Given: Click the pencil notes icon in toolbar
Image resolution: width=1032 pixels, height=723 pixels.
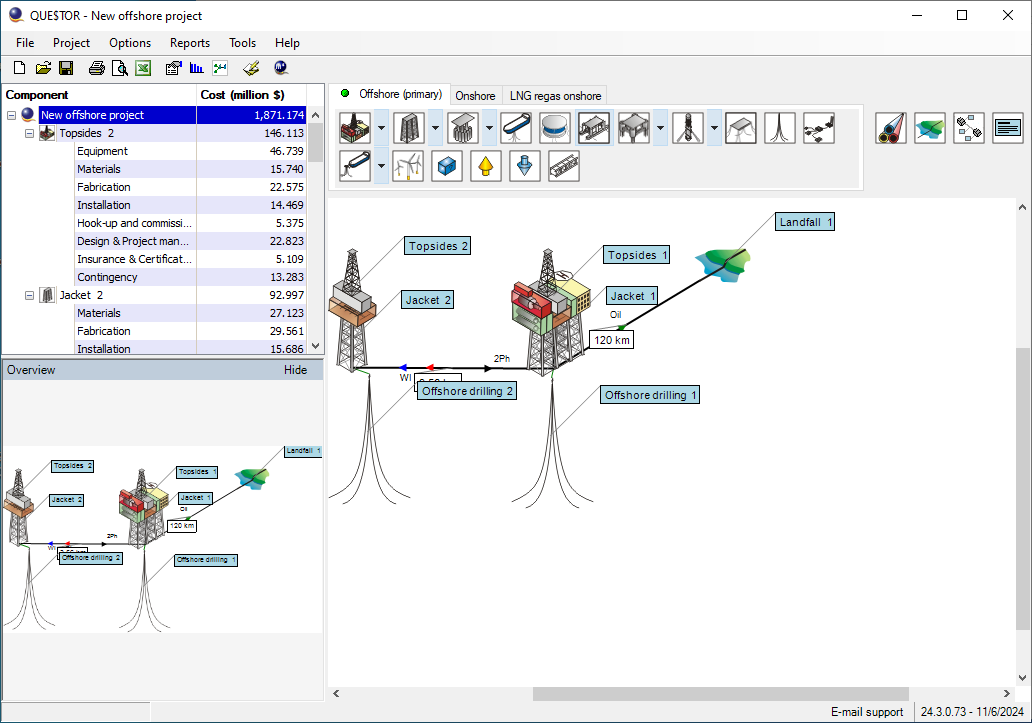Looking at the screenshot, I should click(251, 68).
